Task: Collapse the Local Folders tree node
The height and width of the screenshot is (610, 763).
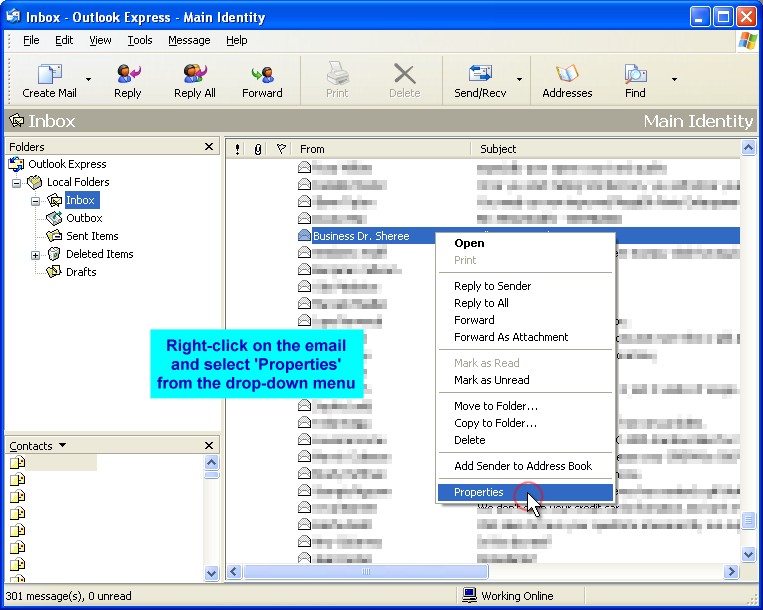Action: (17, 183)
